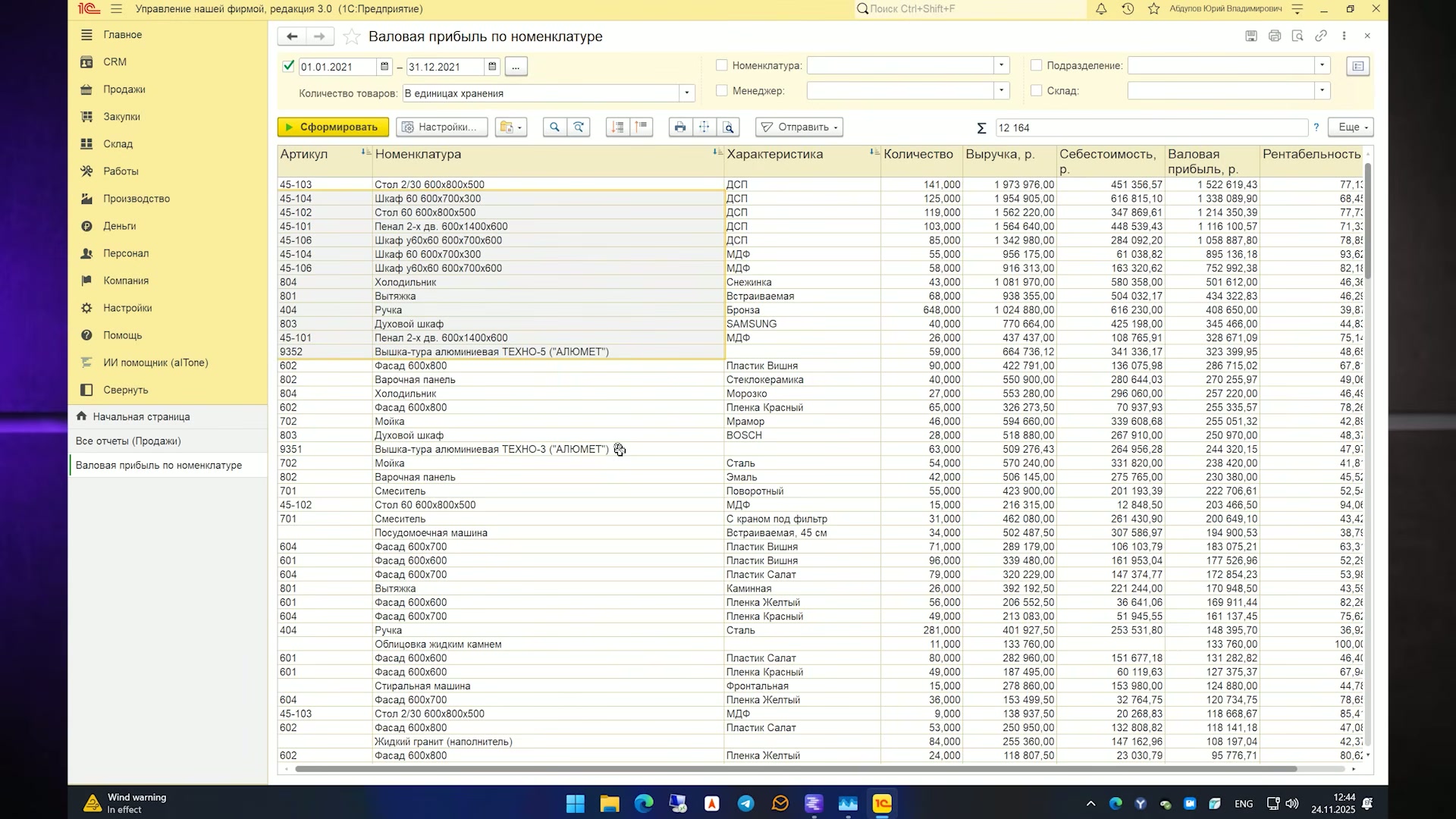Open Еще menu button
This screenshot has height=819, width=1456.
tap(1351, 127)
